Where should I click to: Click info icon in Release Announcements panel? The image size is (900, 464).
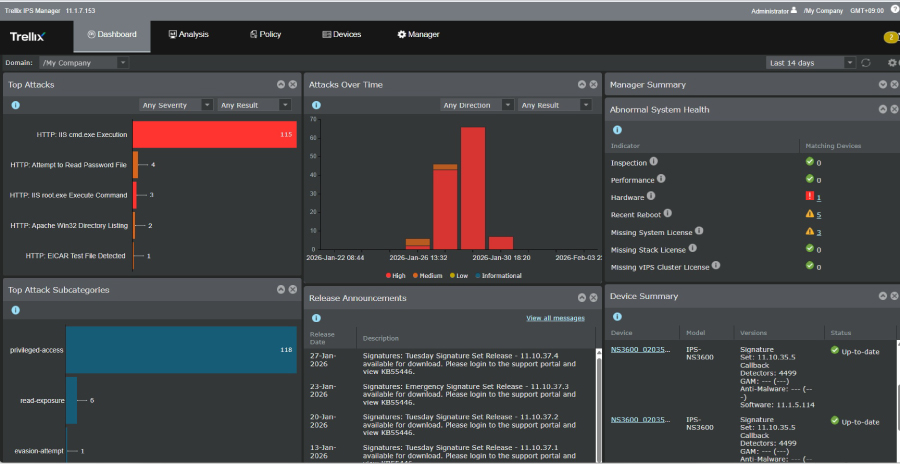tap(316, 318)
